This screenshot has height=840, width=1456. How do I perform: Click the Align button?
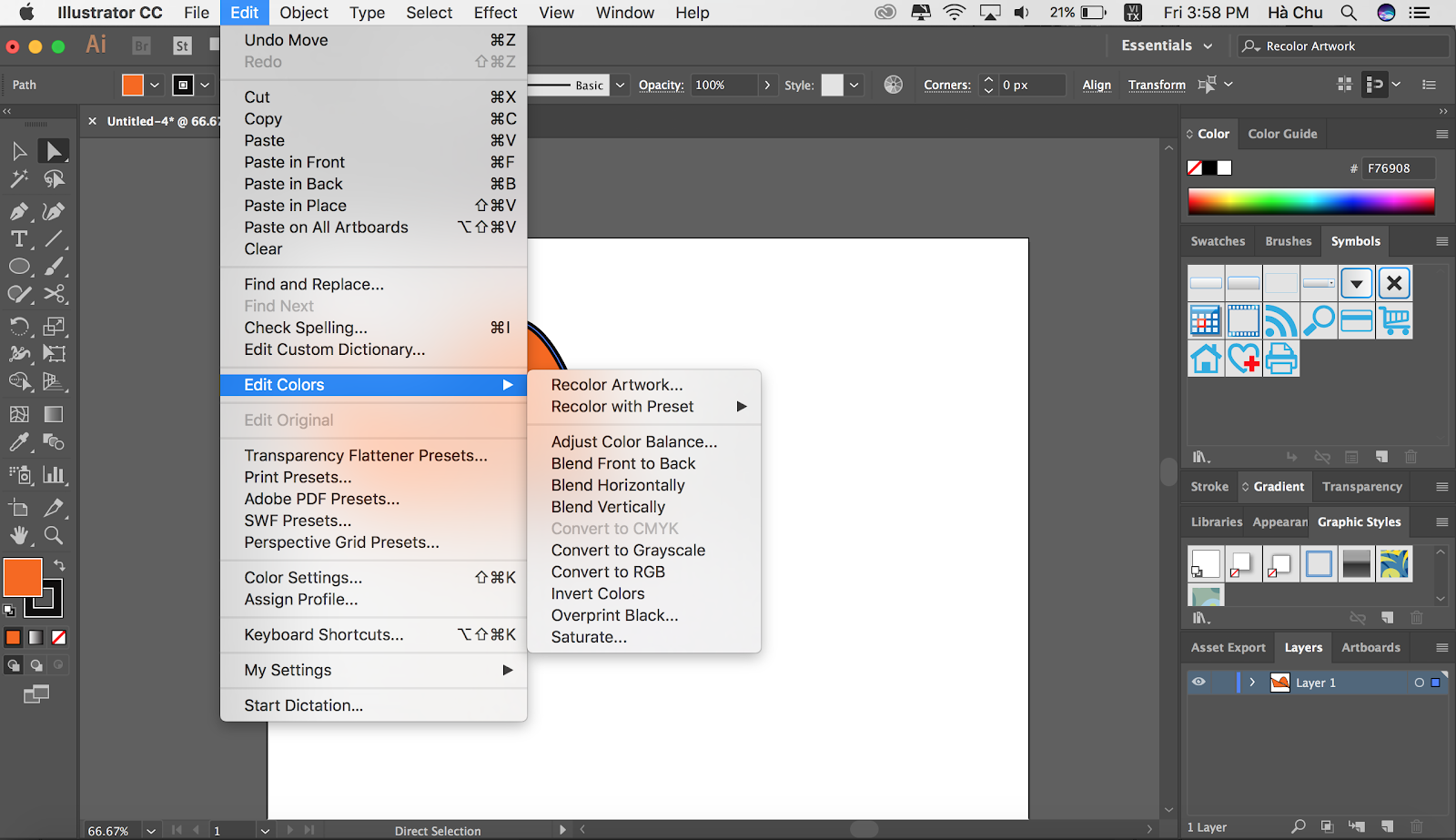click(x=1097, y=85)
